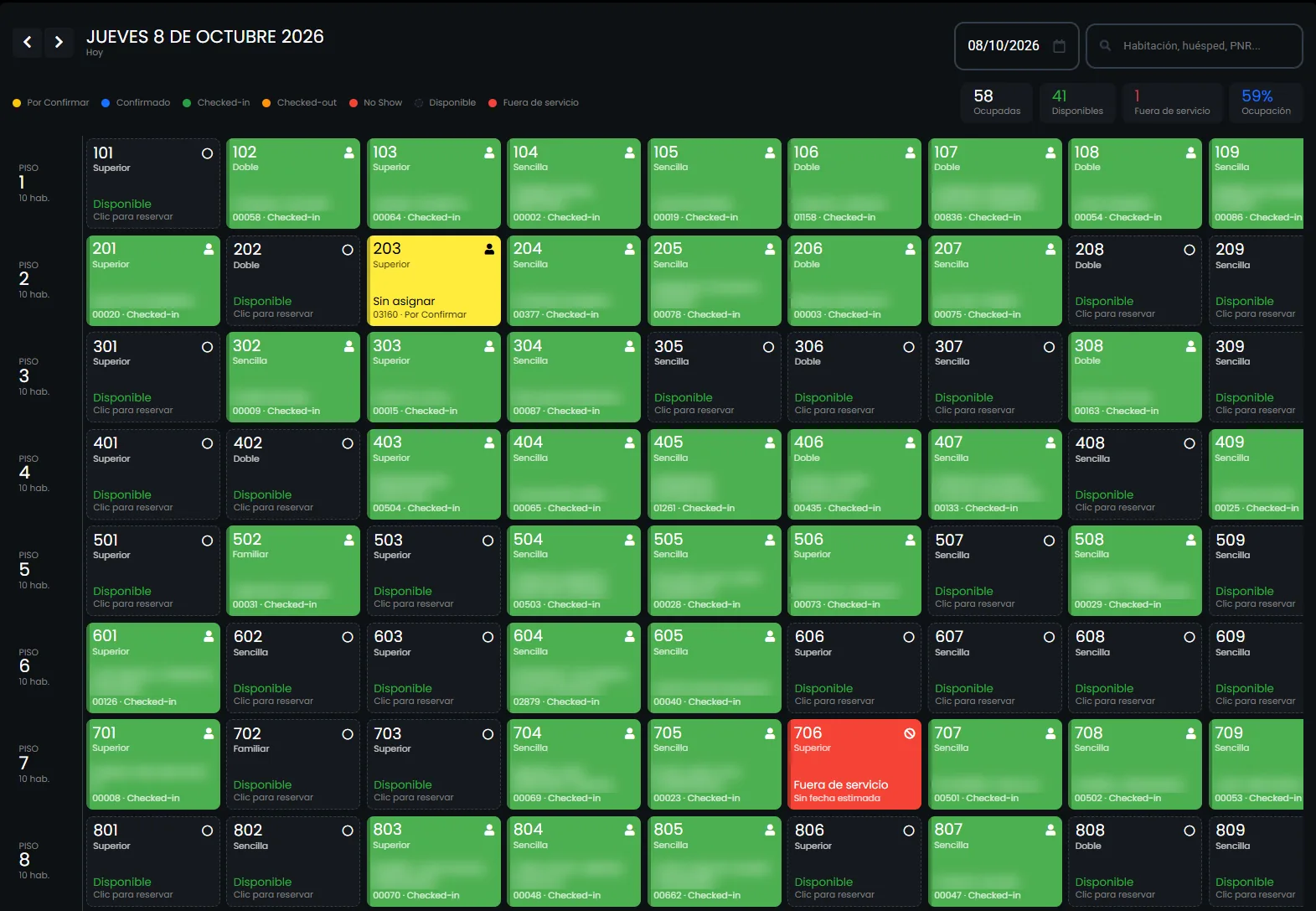Select the PISO 5 floor label
Screen dimensions: 1316x911
pyautogui.click(x=28, y=570)
